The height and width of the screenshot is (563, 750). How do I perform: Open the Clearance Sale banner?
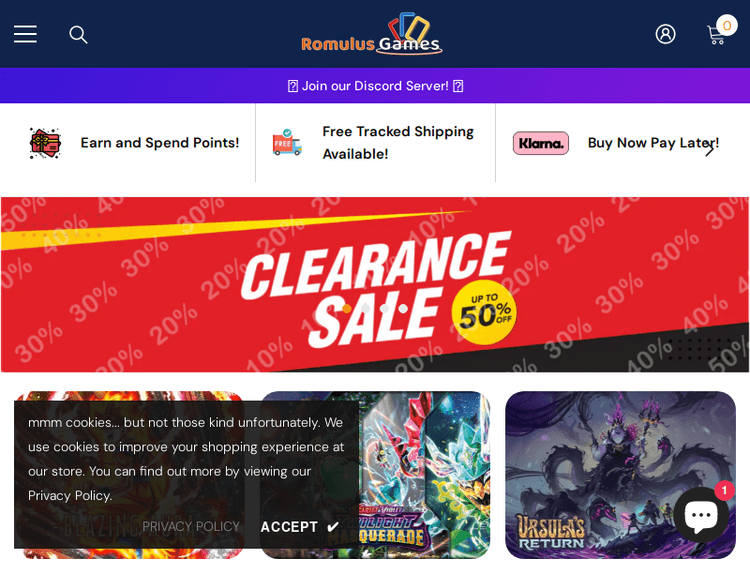click(375, 285)
